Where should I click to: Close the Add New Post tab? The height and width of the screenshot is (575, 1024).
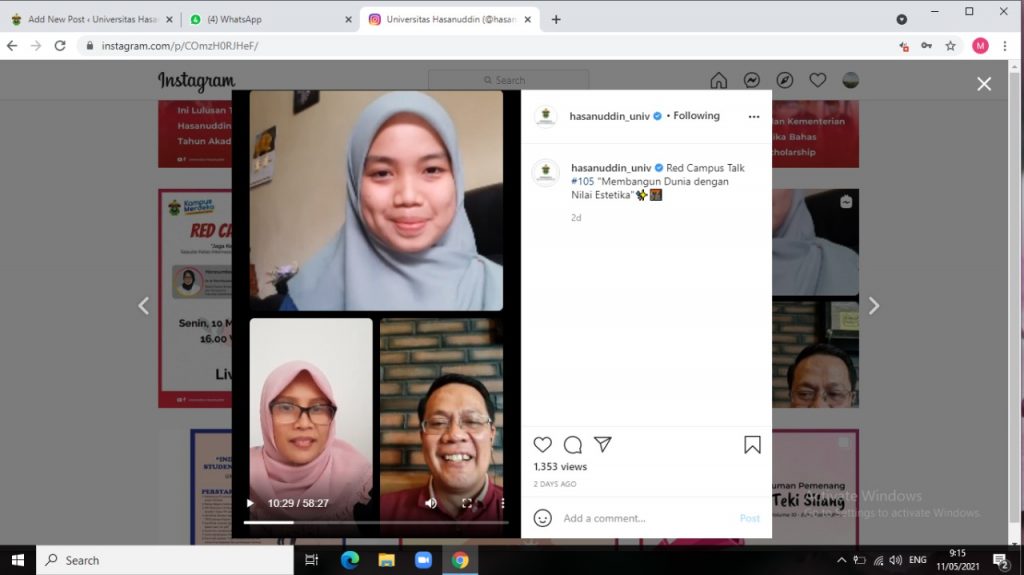pyautogui.click(x=169, y=20)
